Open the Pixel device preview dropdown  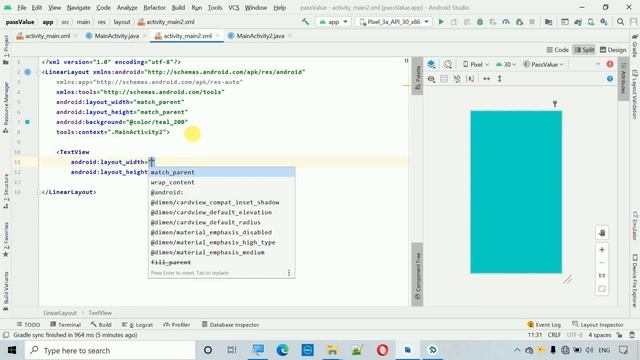[x=476, y=64]
